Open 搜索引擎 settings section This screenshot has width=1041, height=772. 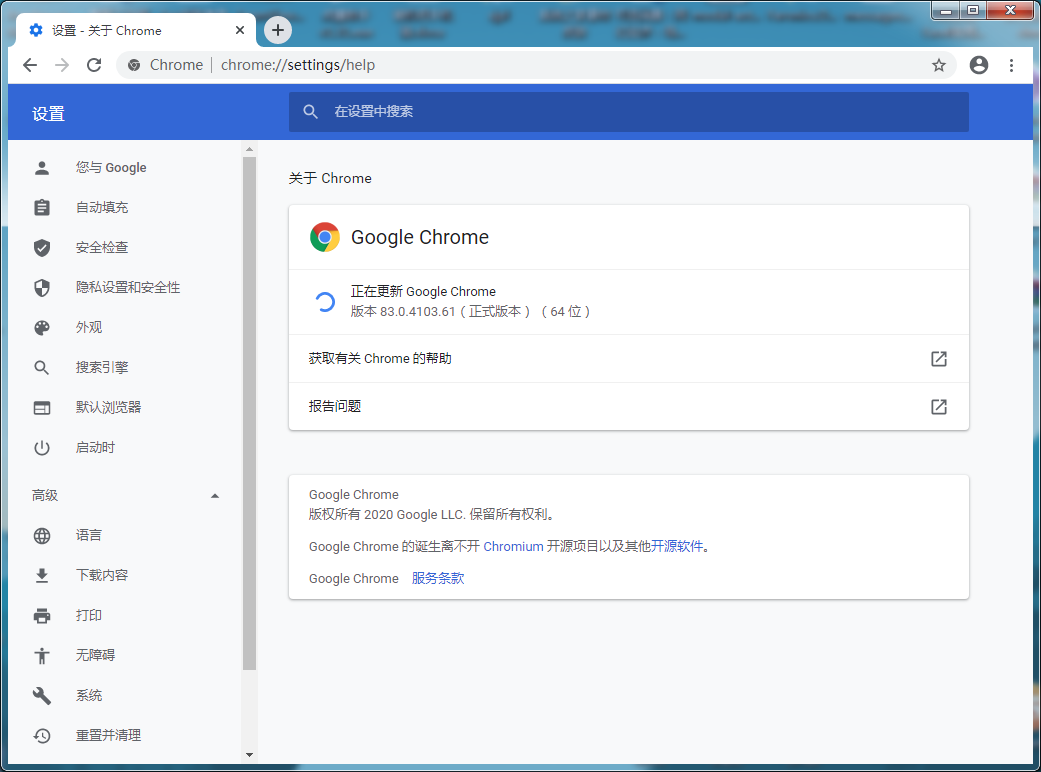click(x=102, y=368)
